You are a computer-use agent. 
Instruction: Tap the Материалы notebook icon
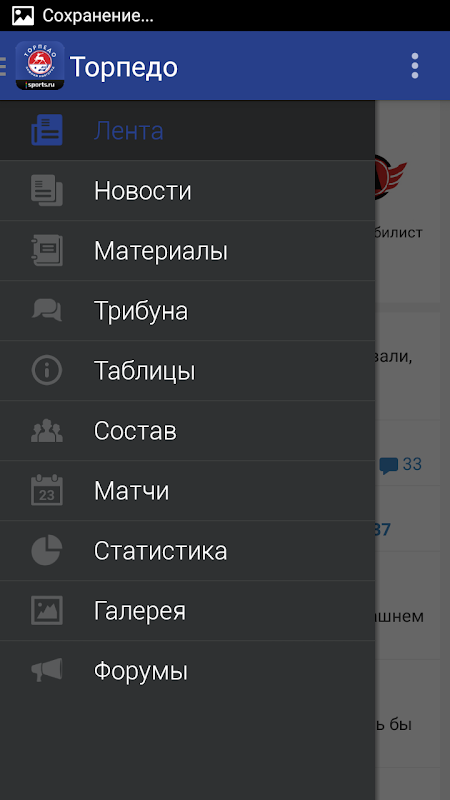(x=47, y=251)
